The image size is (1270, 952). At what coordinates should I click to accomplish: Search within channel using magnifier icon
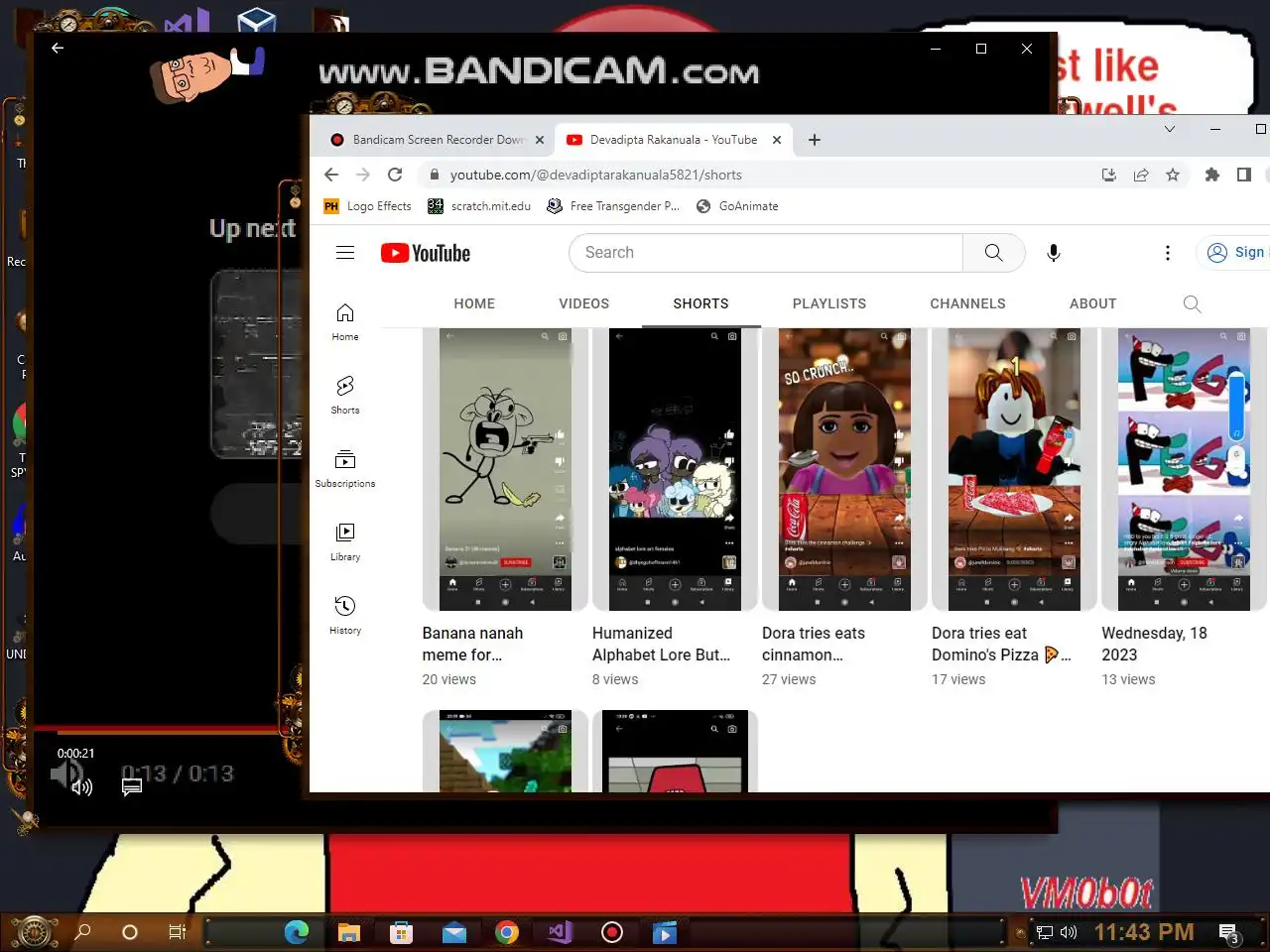1192,304
